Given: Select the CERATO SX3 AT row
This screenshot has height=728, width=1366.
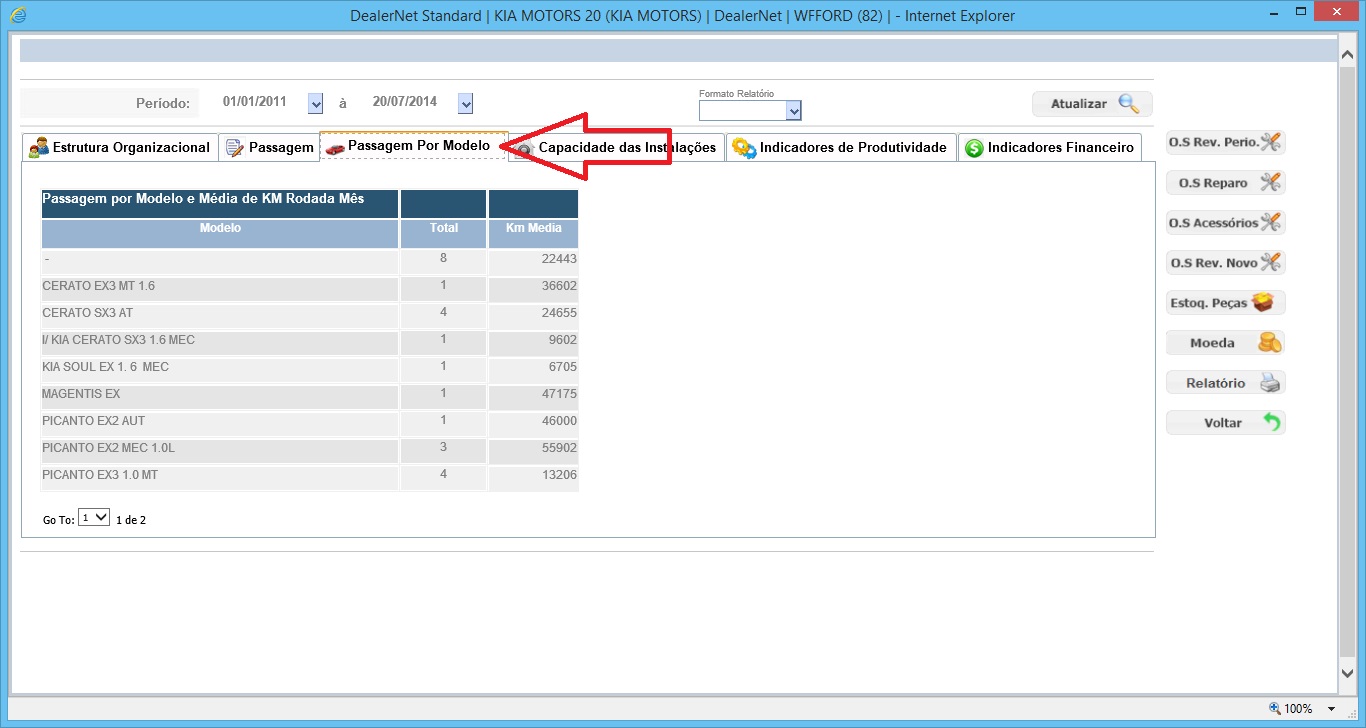Looking at the screenshot, I should coord(309,315).
